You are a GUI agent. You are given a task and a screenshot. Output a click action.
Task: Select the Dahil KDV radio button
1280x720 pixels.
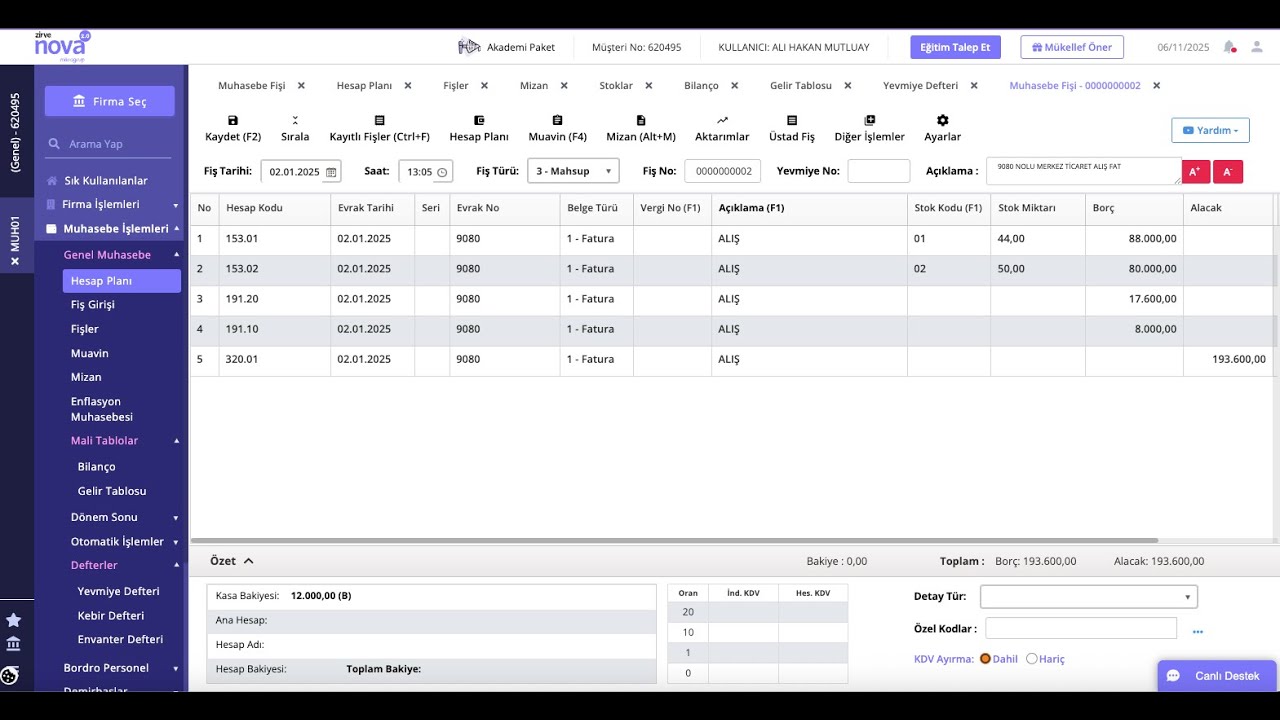[985, 659]
